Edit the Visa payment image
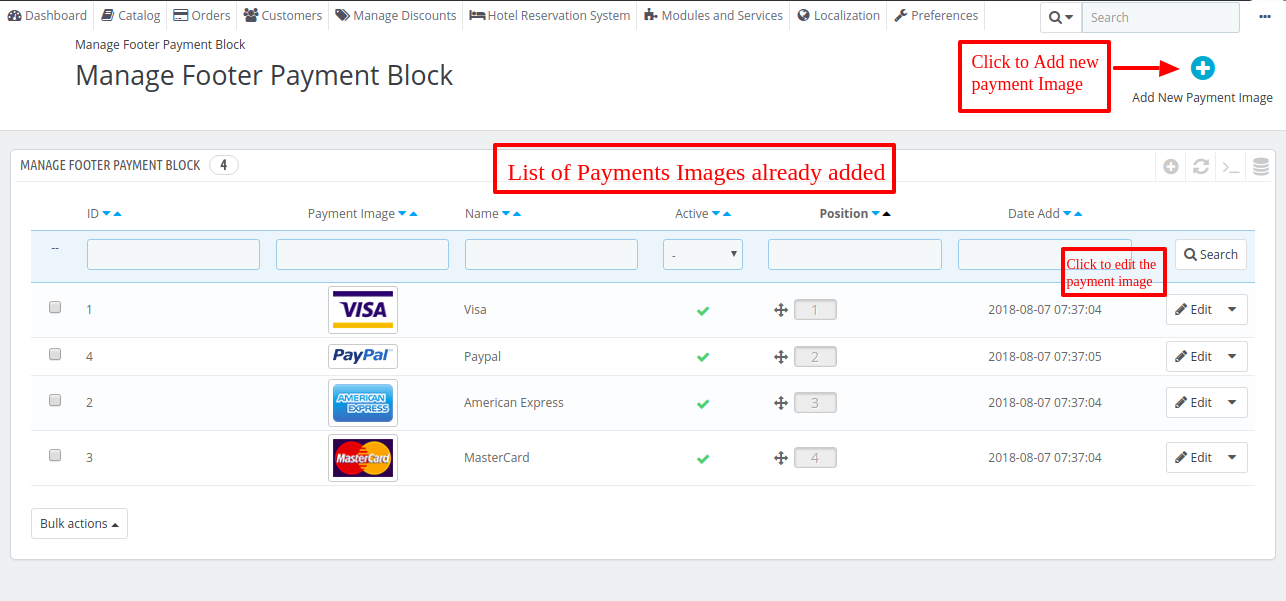Screen dimensions: 1286x601 pos(1193,310)
